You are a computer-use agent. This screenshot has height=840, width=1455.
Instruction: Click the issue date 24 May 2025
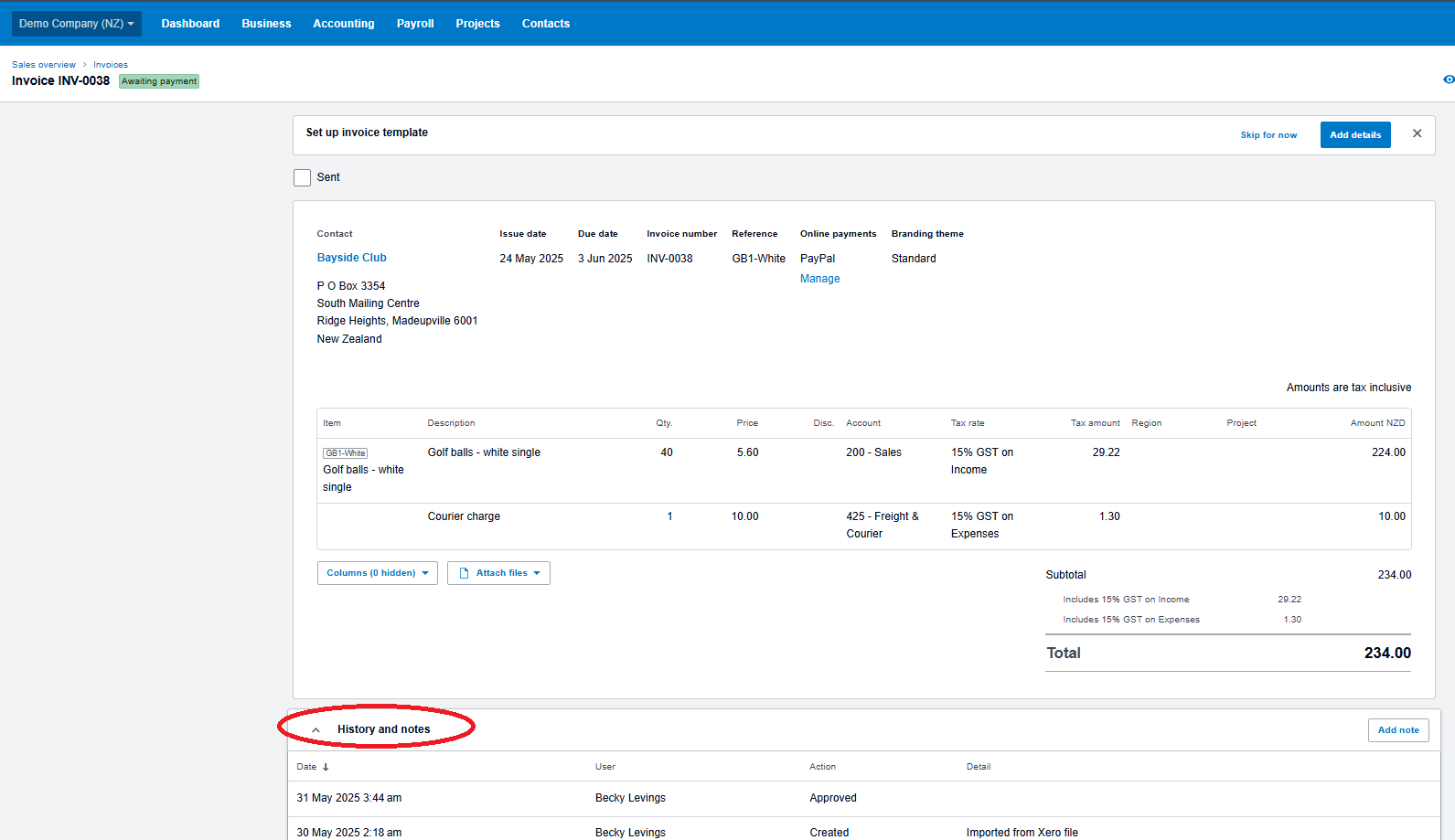tap(531, 259)
